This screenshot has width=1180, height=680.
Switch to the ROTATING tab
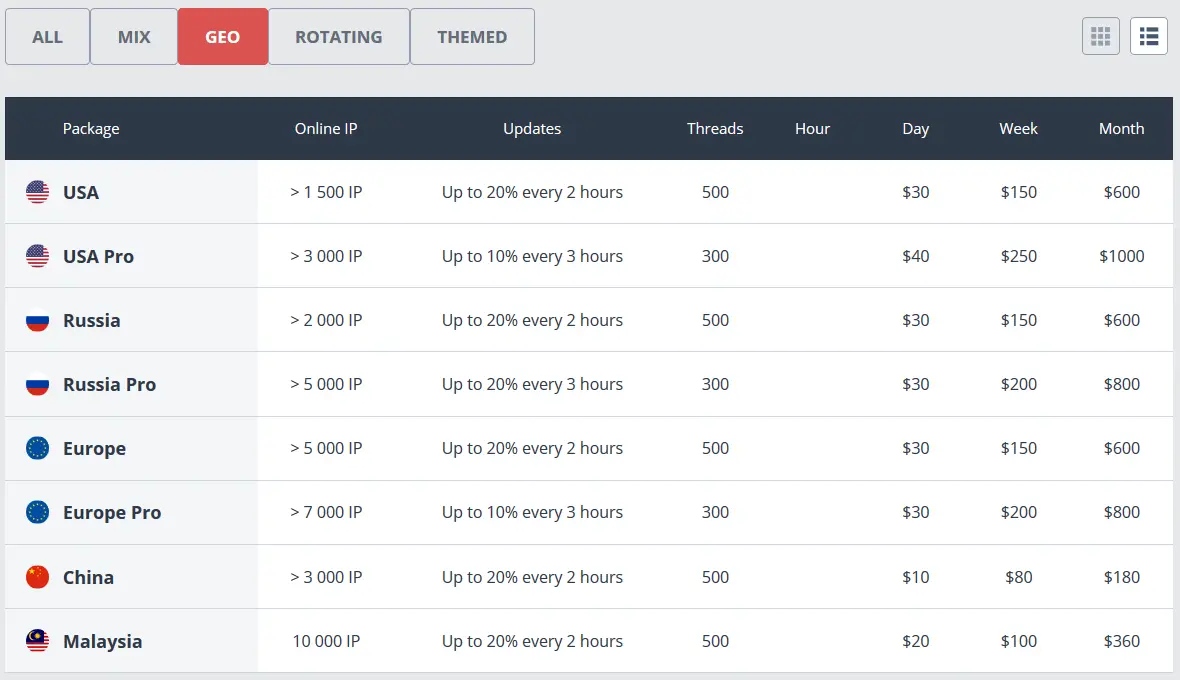(x=339, y=37)
